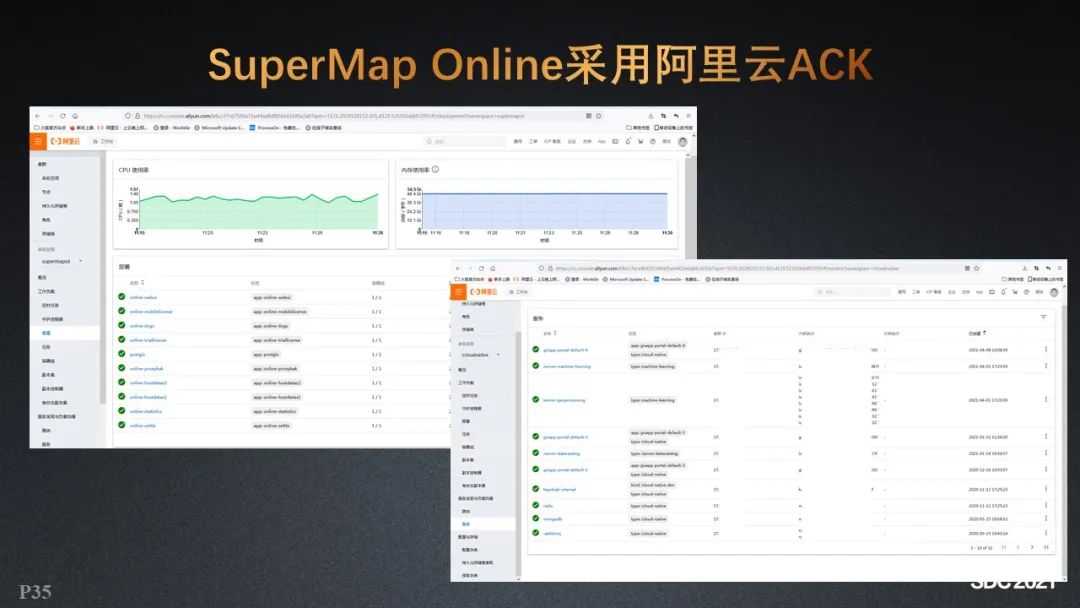The image size is (1080, 608).
Task: Open the redis service link
Action: [x=548, y=505]
